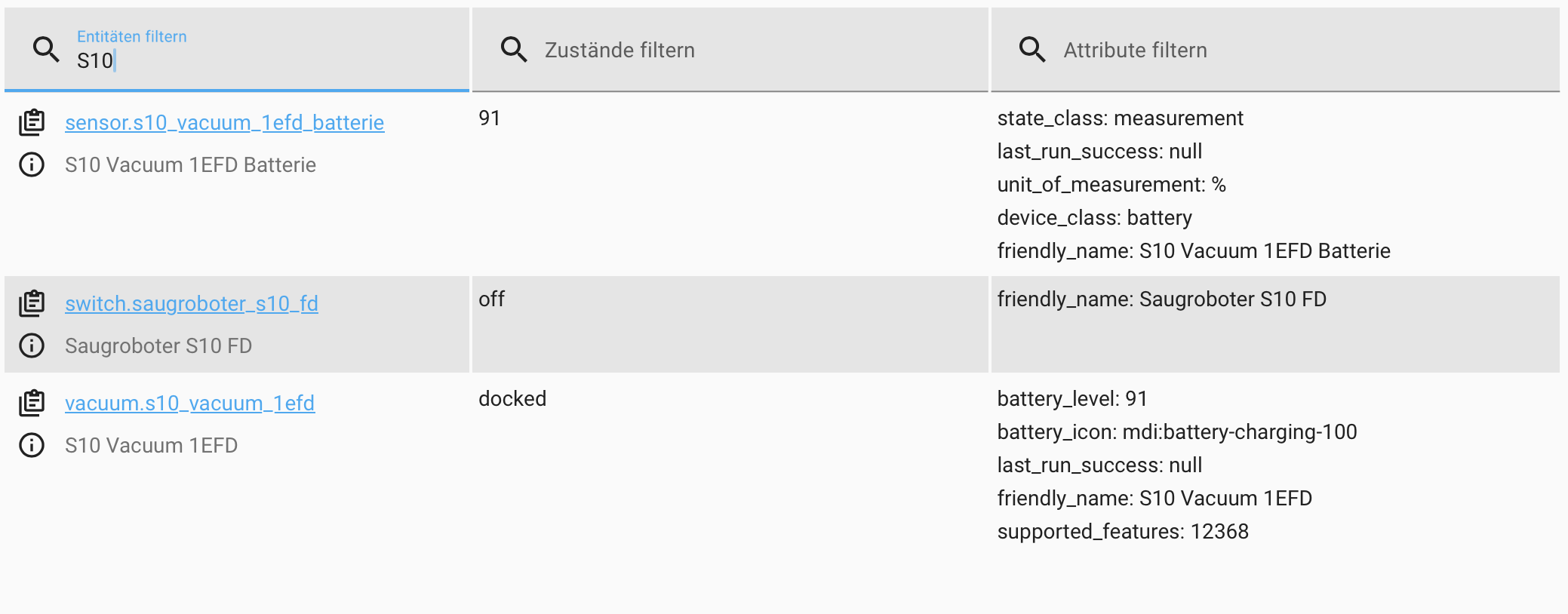Select the vacuum.s10_vacuum_1efd entity link
The image size is (1568, 614).
pos(189,403)
